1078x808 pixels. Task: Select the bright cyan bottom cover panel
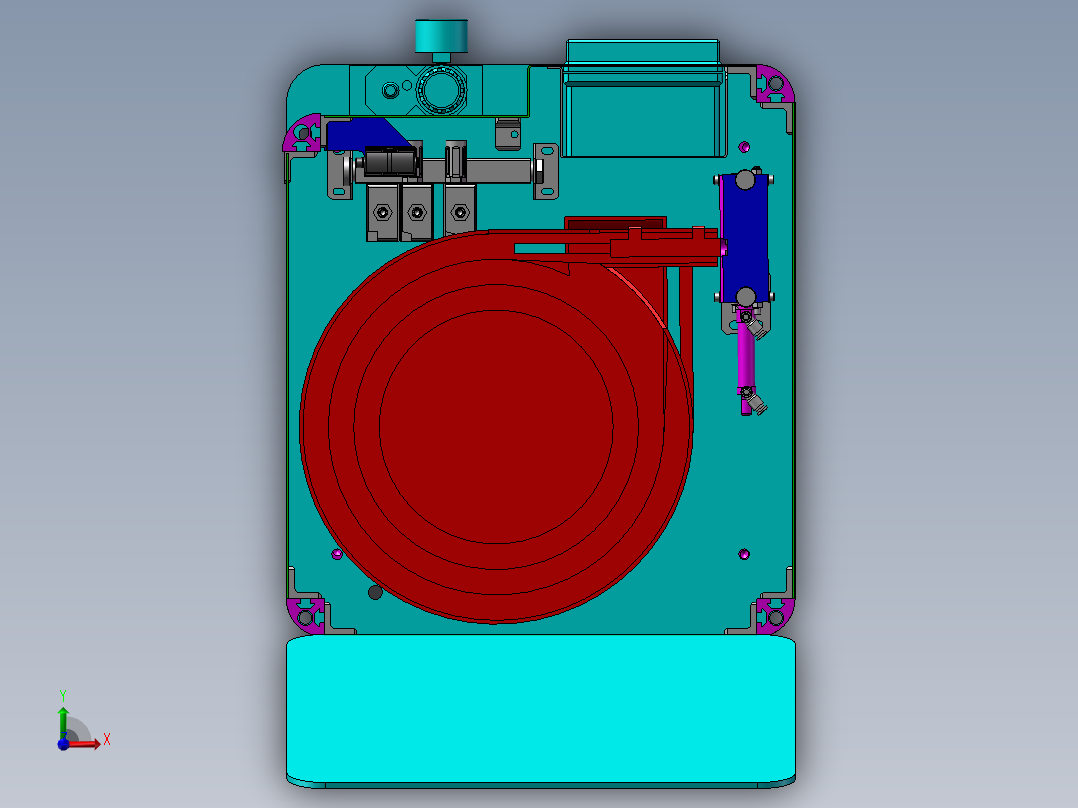coord(541,710)
